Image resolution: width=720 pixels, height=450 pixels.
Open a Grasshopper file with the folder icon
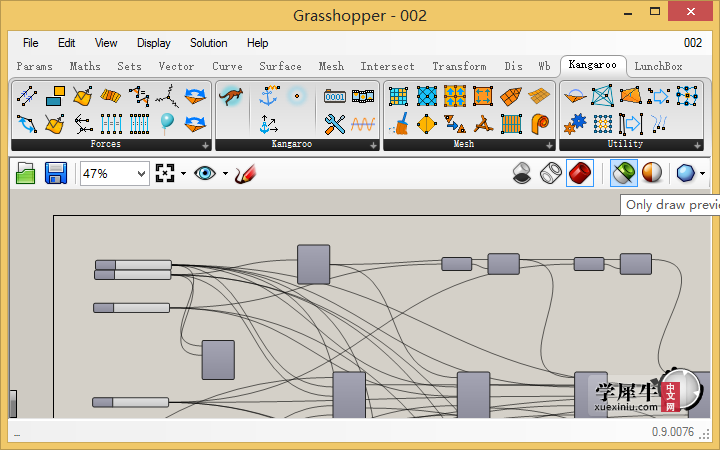[x=26, y=174]
